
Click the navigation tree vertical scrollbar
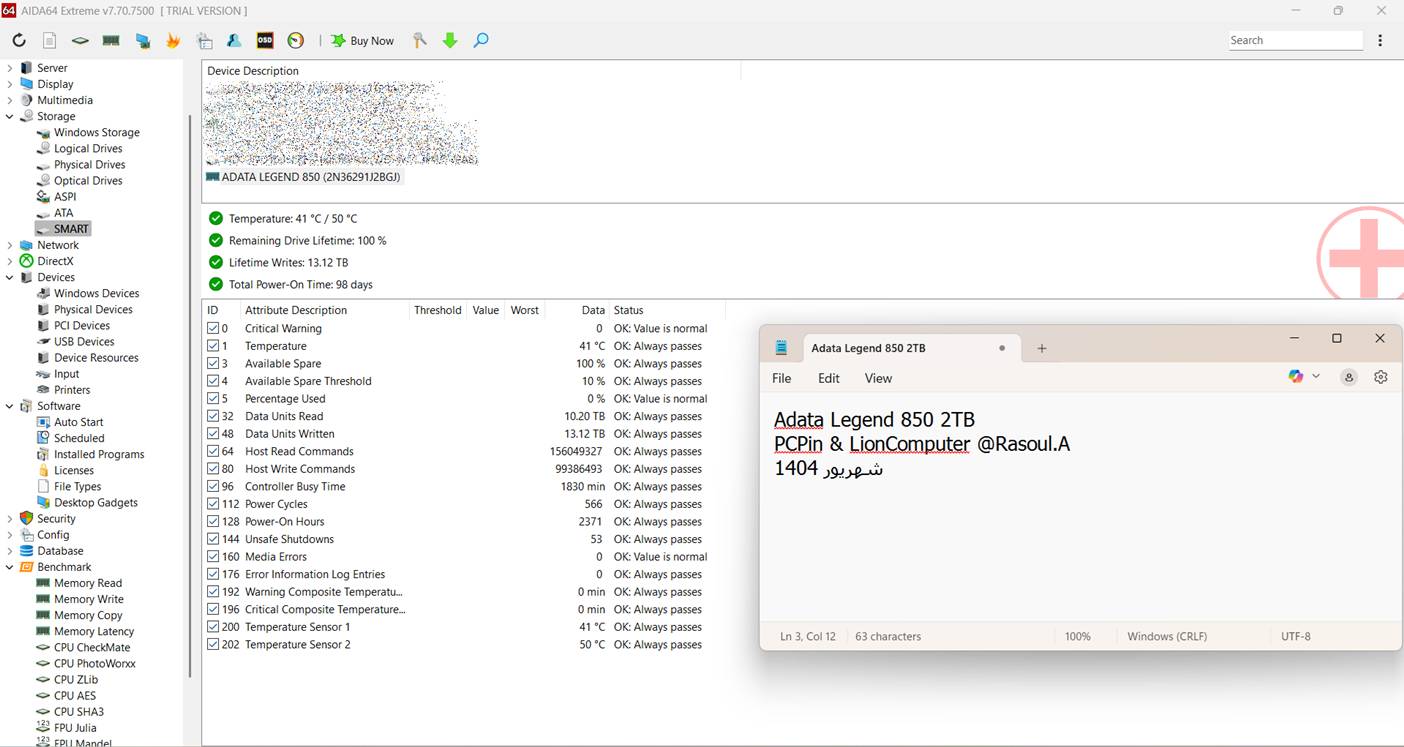pos(188,395)
